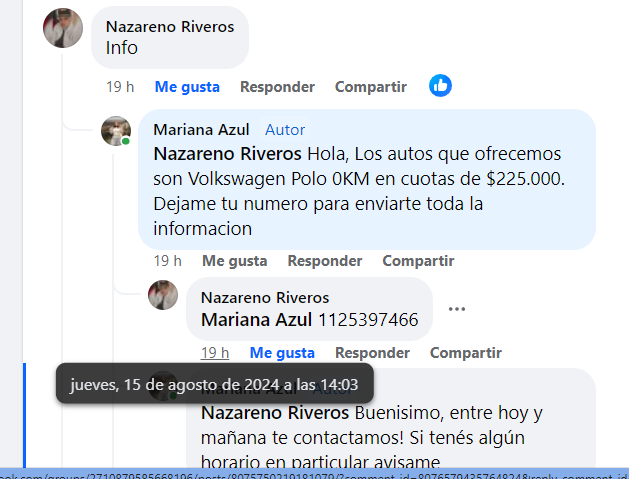Open three-dots menu beside phone number comment
Image resolution: width=629 pixels, height=479 pixels.
457,309
